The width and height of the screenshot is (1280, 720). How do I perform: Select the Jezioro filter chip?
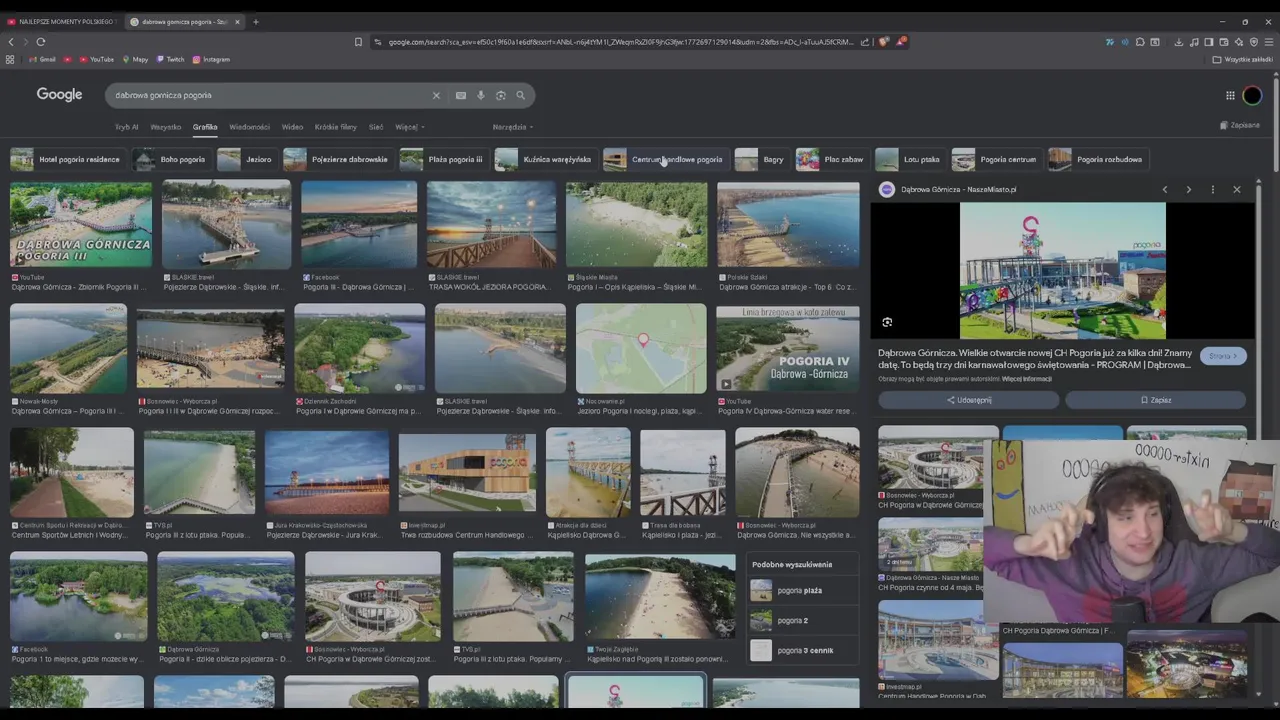245,159
